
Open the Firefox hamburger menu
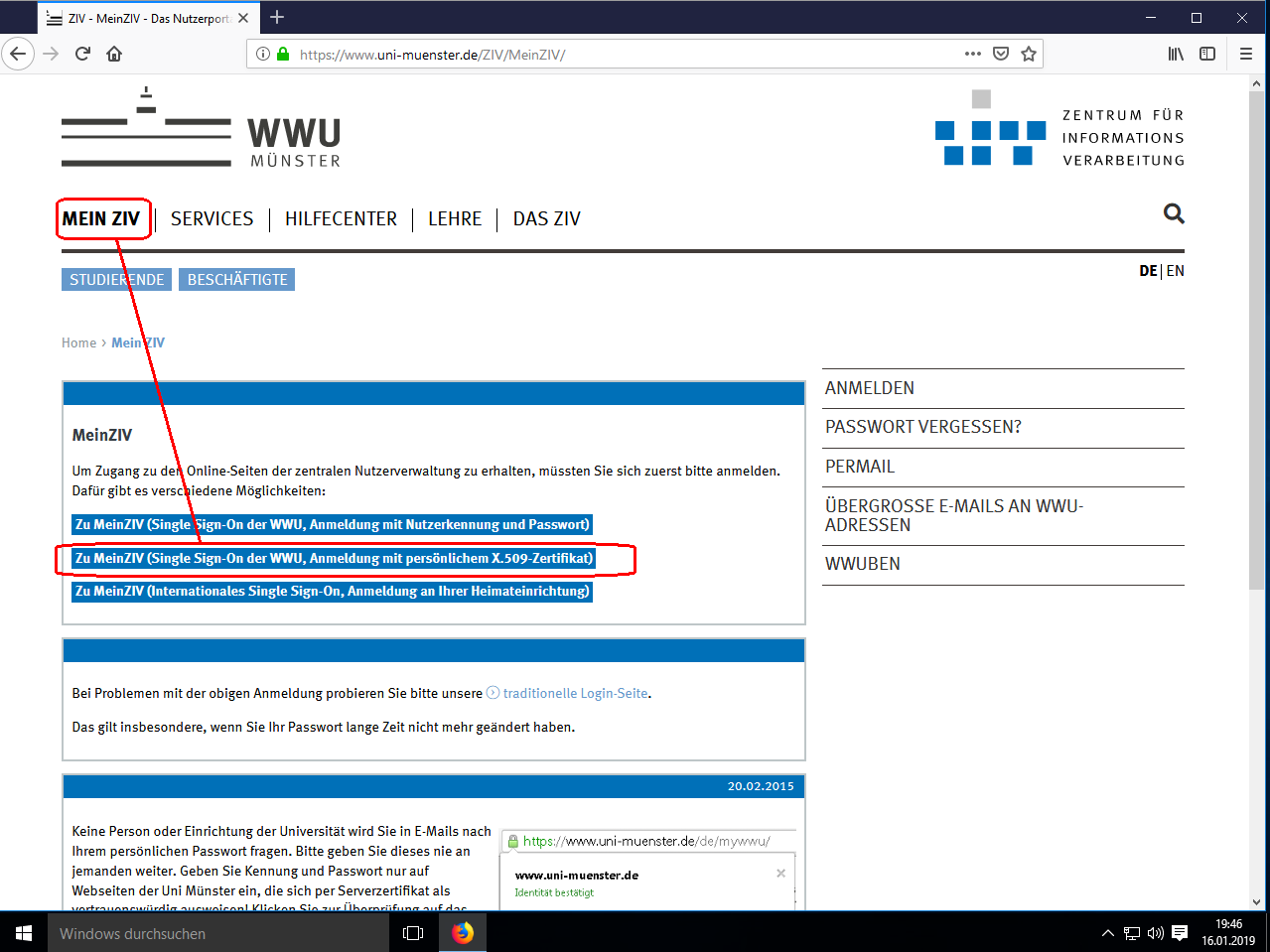coord(1246,54)
